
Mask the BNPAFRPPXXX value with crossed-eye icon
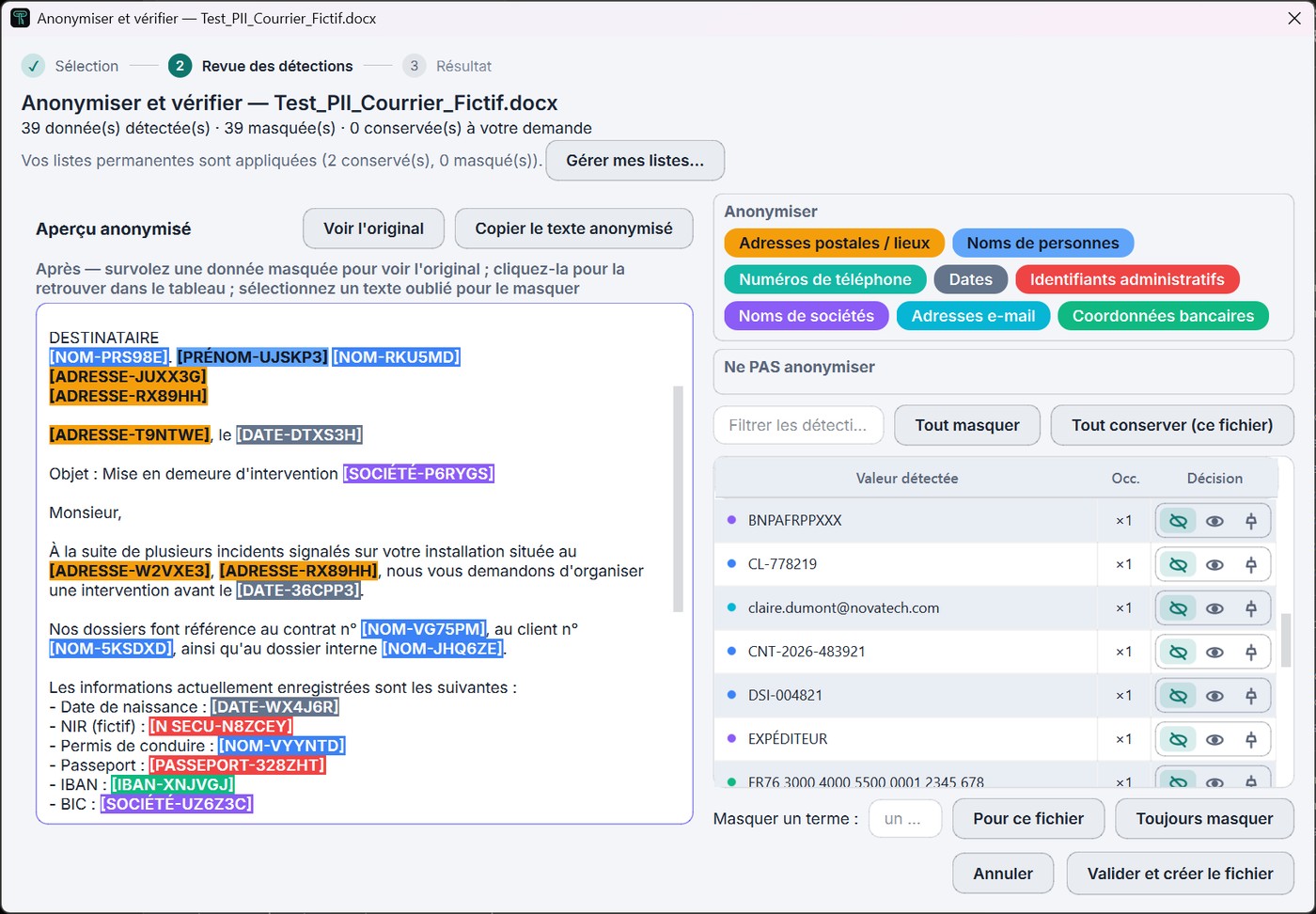[x=1178, y=521]
